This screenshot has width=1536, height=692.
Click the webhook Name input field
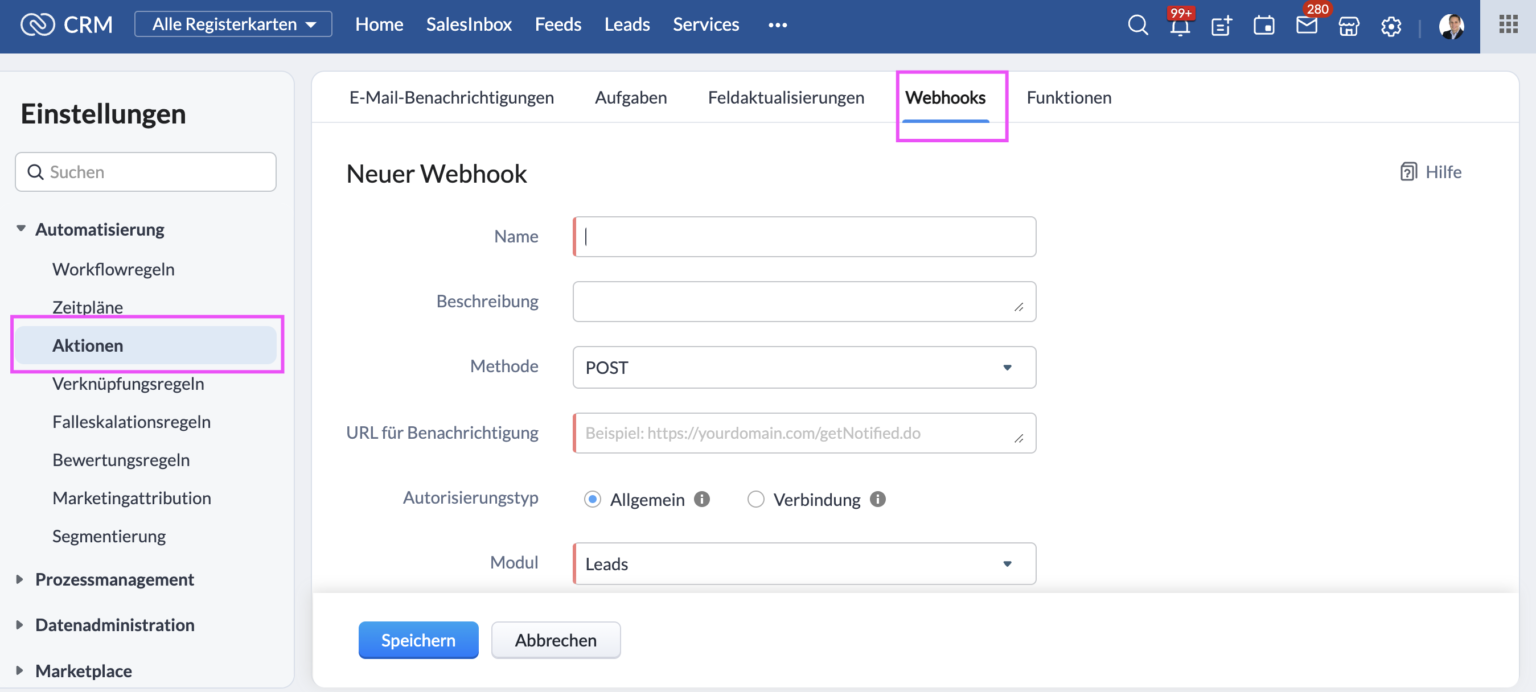coord(803,236)
